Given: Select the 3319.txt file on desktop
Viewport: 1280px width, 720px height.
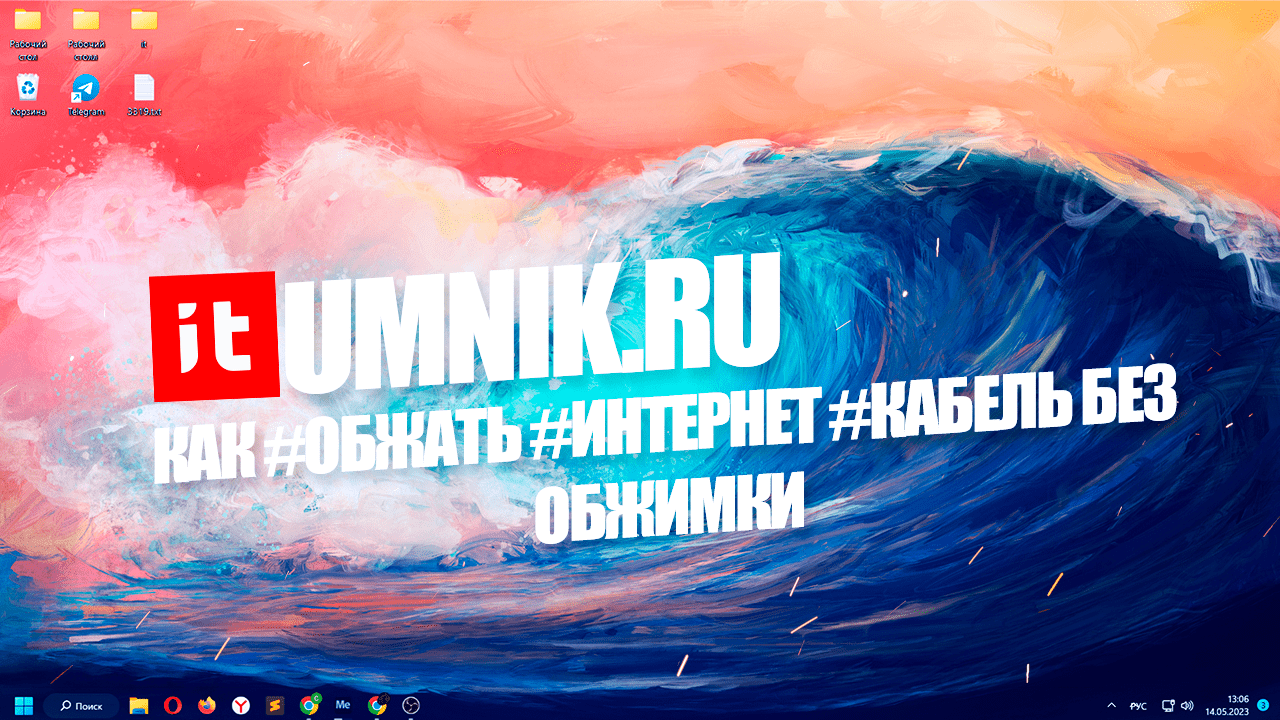Looking at the screenshot, I should coord(144,95).
